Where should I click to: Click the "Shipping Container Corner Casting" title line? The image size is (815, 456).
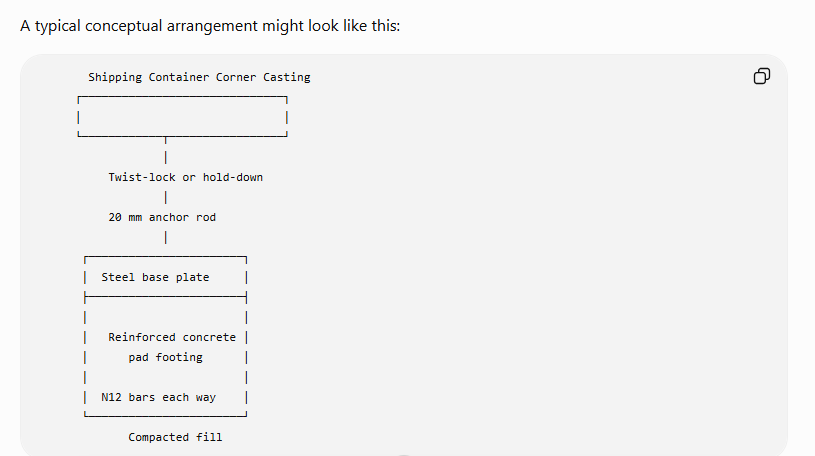[199, 77]
